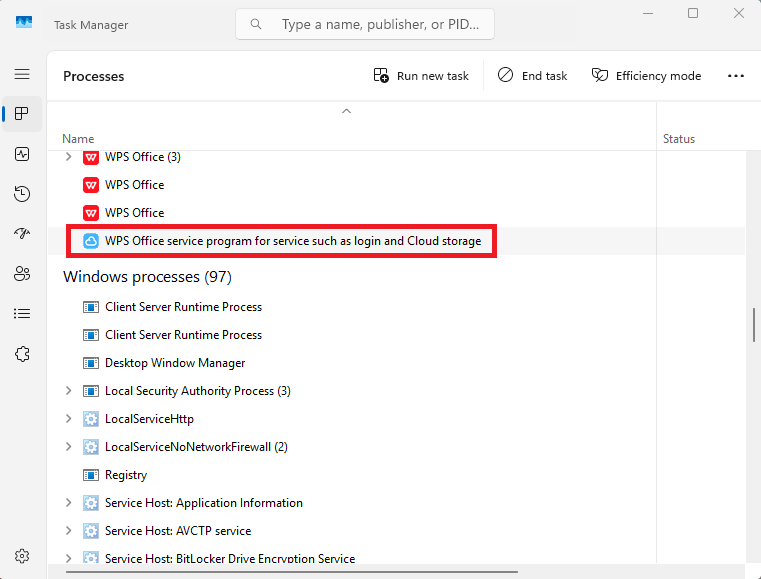The height and width of the screenshot is (579, 761).
Task: Sort by the Status column header
Action: coord(678,139)
